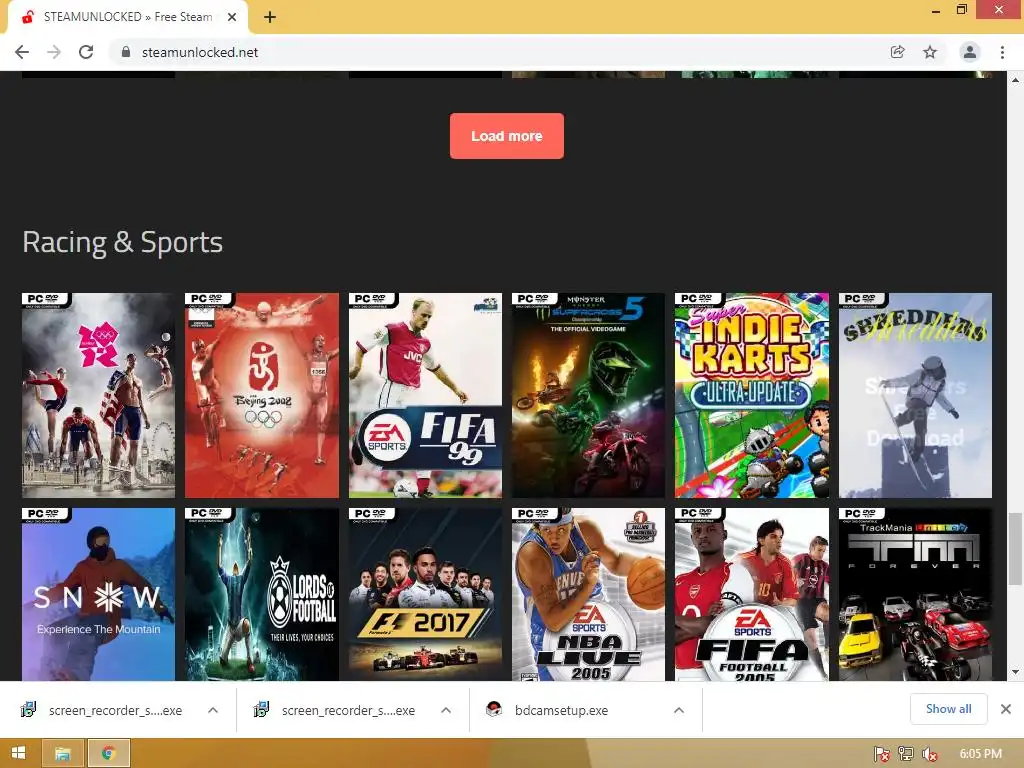Open TrackMania United Forever cover
The image size is (1024, 768).
coord(915,594)
